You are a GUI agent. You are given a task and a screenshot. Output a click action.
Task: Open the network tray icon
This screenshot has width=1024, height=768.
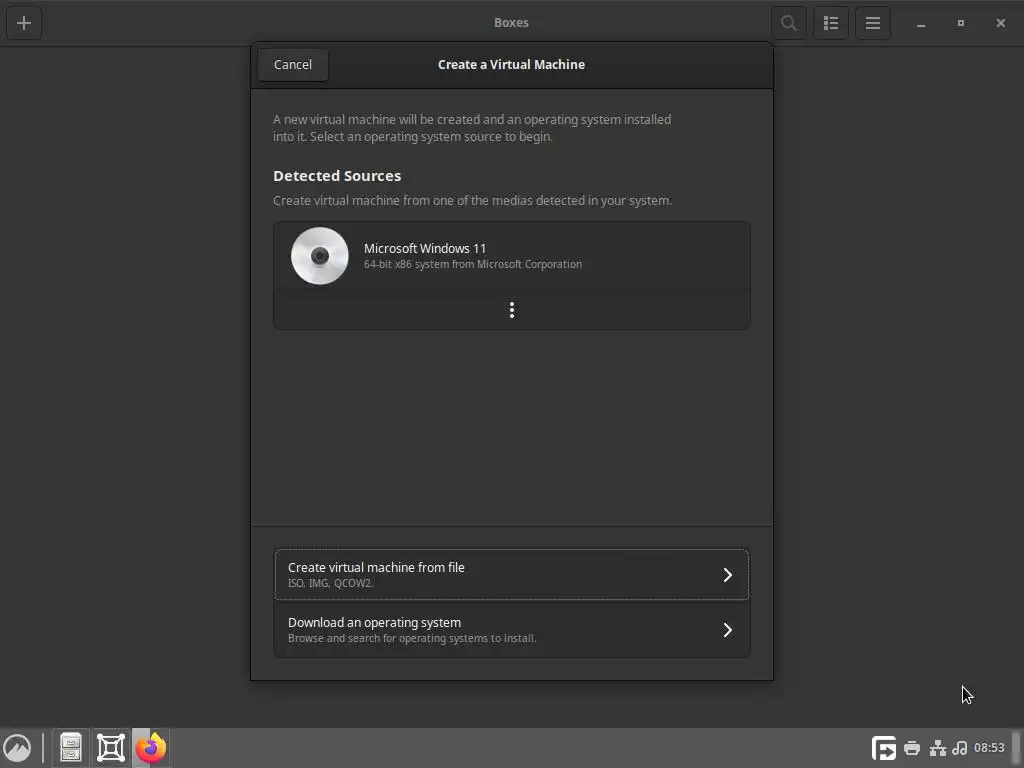(x=938, y=748)
